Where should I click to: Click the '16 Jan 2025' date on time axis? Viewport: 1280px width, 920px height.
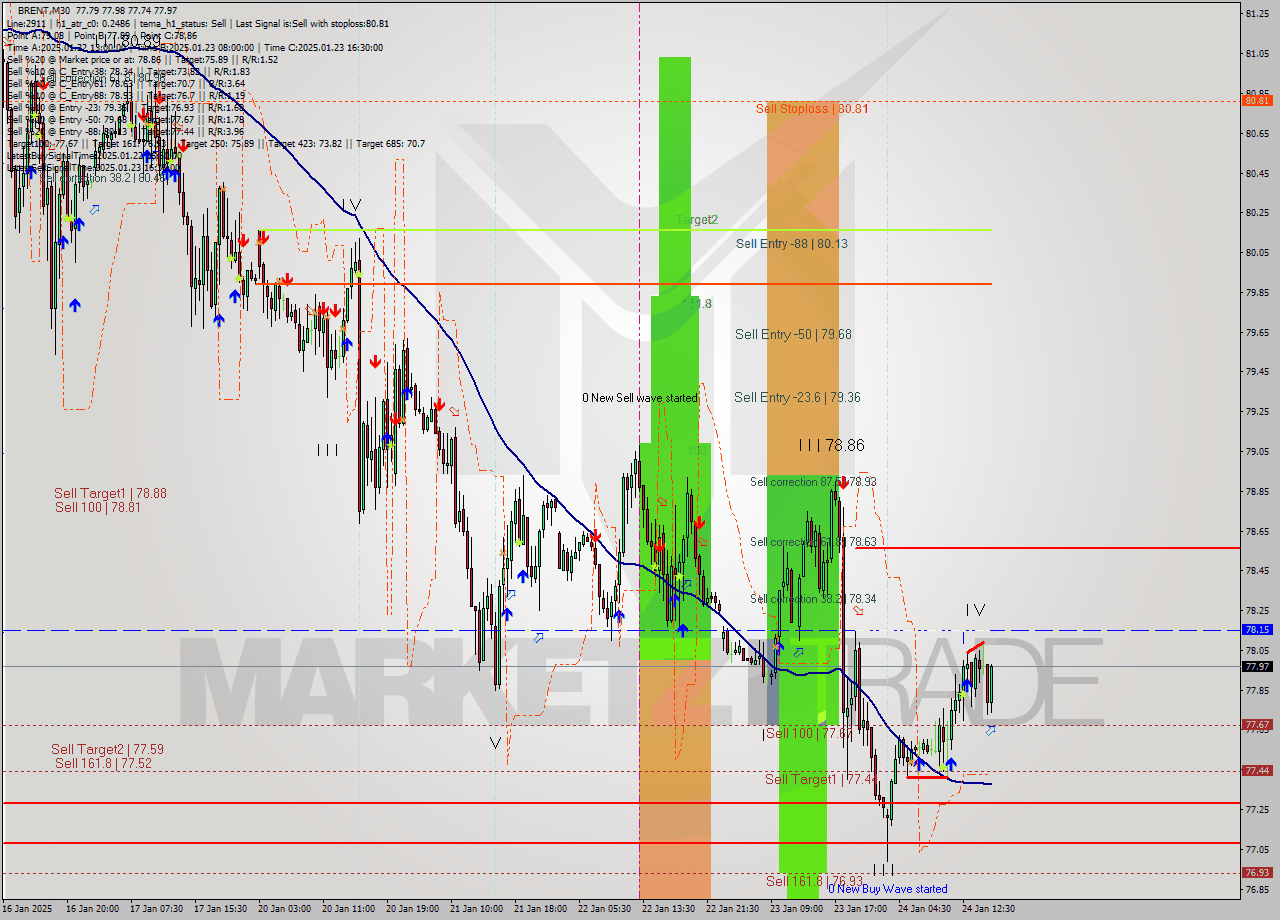point(28,909)
